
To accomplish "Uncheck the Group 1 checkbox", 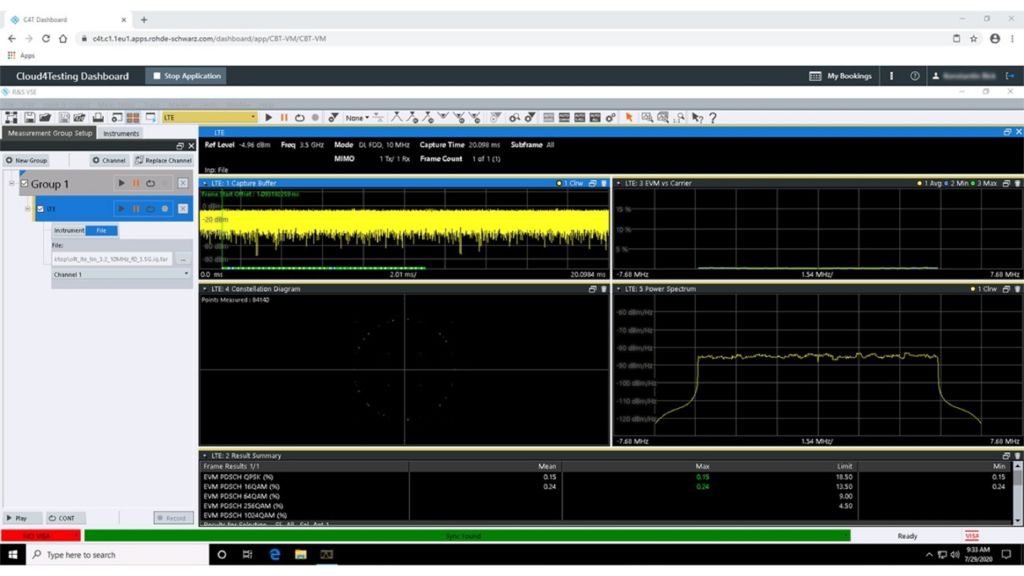I will (x=25, y=184).
